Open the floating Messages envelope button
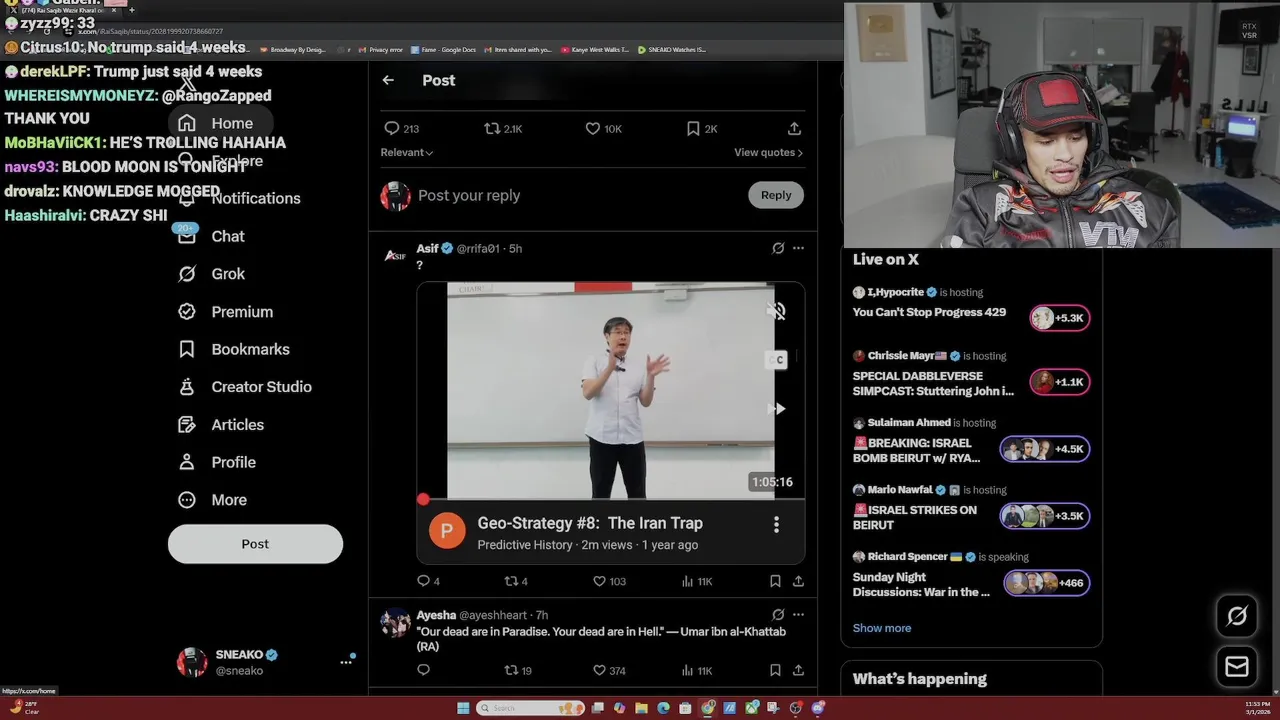This screenshot has height=720, width=1280. 1237,667
